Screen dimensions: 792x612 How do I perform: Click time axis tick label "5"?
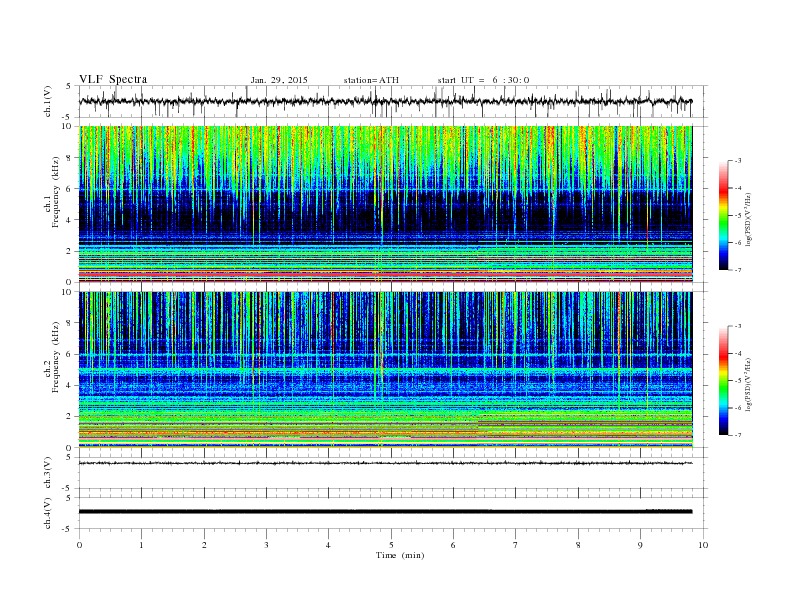pos(391,545)
